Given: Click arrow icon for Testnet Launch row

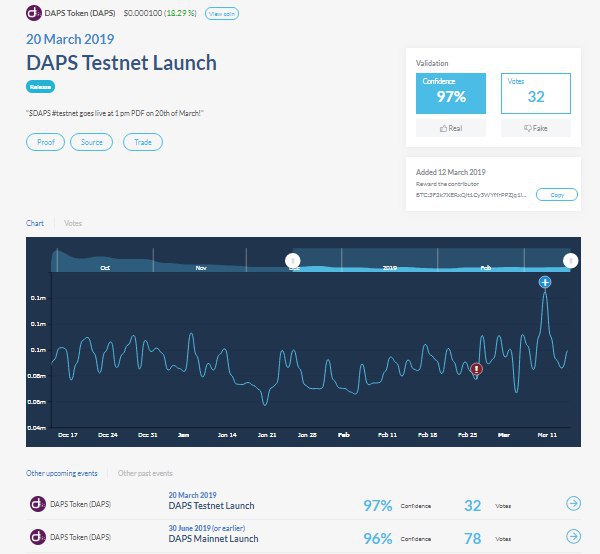Looking at the screenshot, I should pyautogui.click(x=573, y=503).
